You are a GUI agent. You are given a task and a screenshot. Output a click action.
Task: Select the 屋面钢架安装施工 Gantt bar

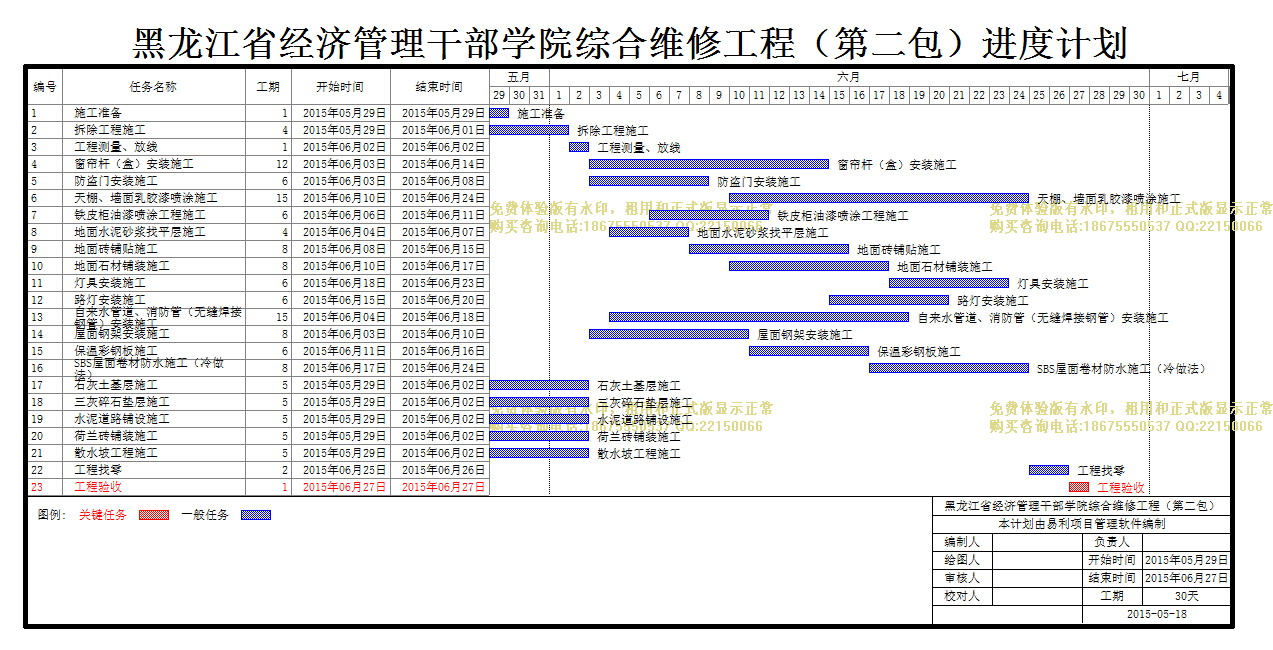pyautogui.click(x=669, y=334)
